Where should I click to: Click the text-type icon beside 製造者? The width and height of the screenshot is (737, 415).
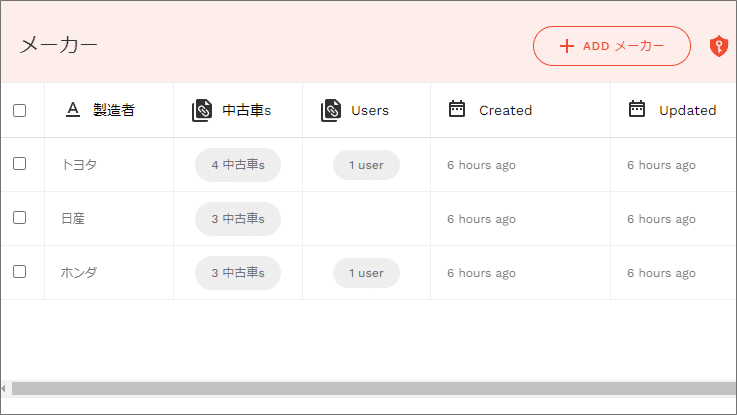point(72,110)
